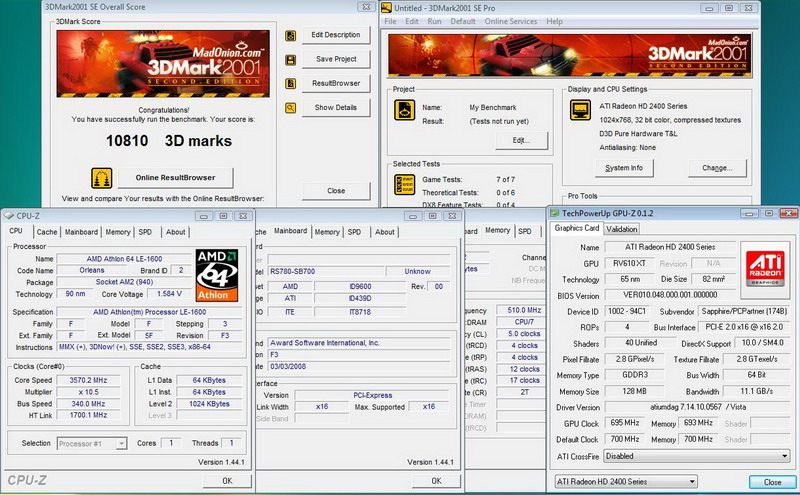The height and width of the screenshot is (495, 800).
Task: Click the Project icon in 3DMark2001 SE Pro
Action: pyautogui.click(x=404, y=110)
